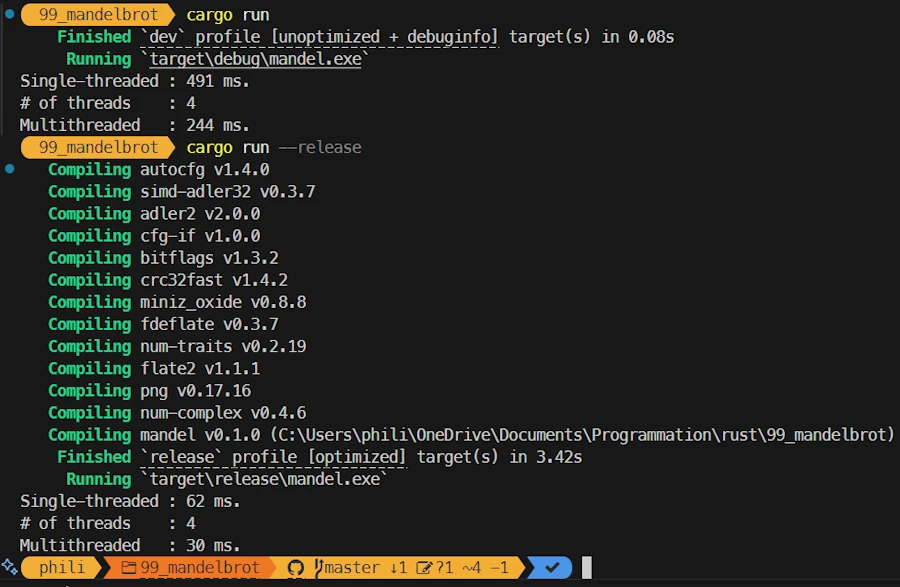
Task: Click the blue checkmark status segment
Action: pyautogui.click(x=551, y=567)
